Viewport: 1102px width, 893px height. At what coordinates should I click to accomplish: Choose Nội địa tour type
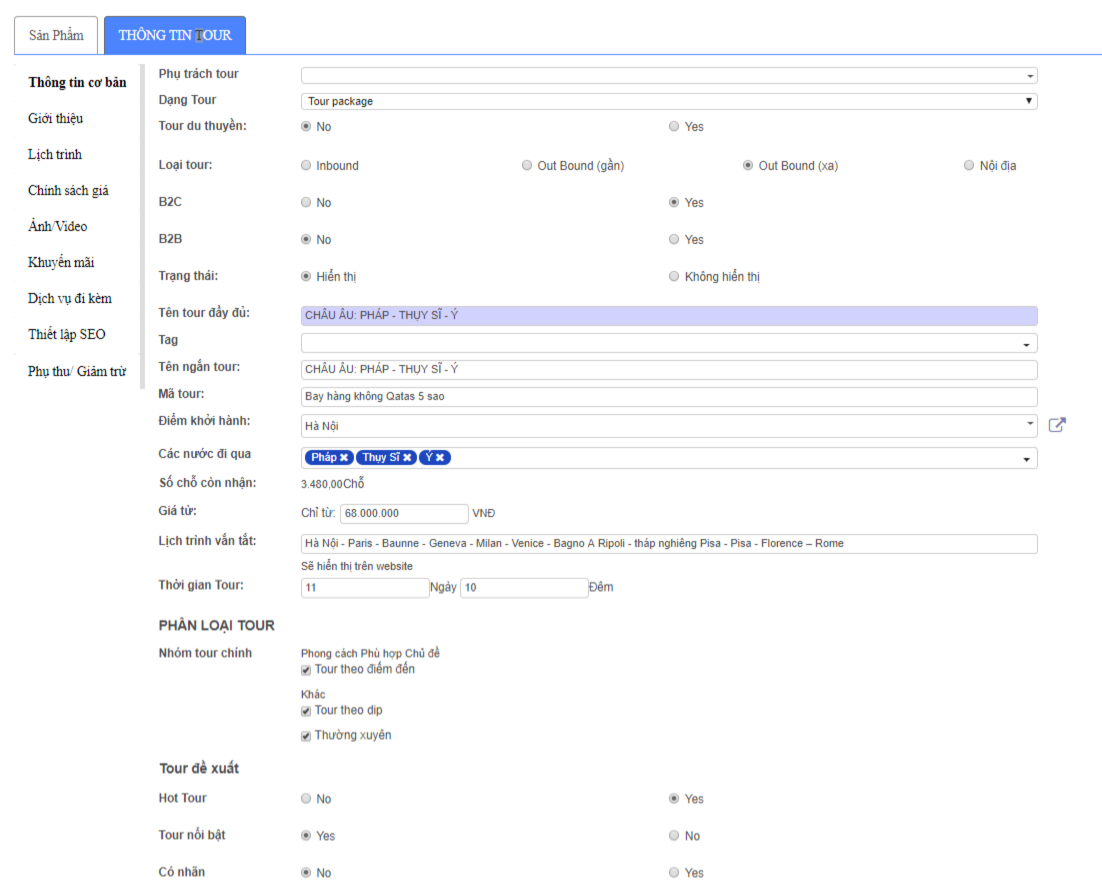tap(968, 165)
